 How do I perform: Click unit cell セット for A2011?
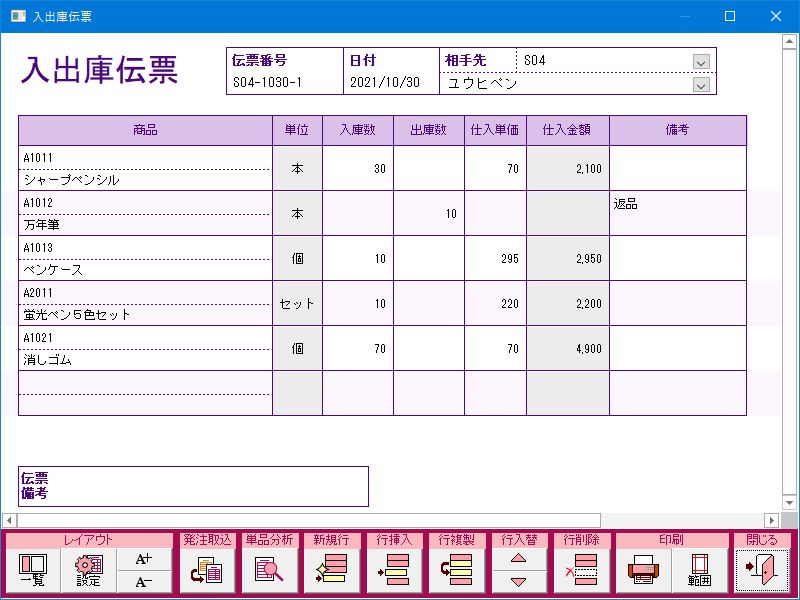(297, 303)
